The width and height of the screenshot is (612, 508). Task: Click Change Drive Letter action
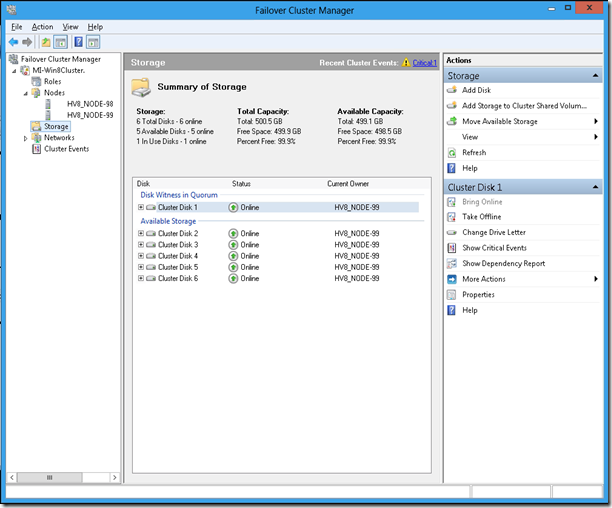[x=494, y=232]
